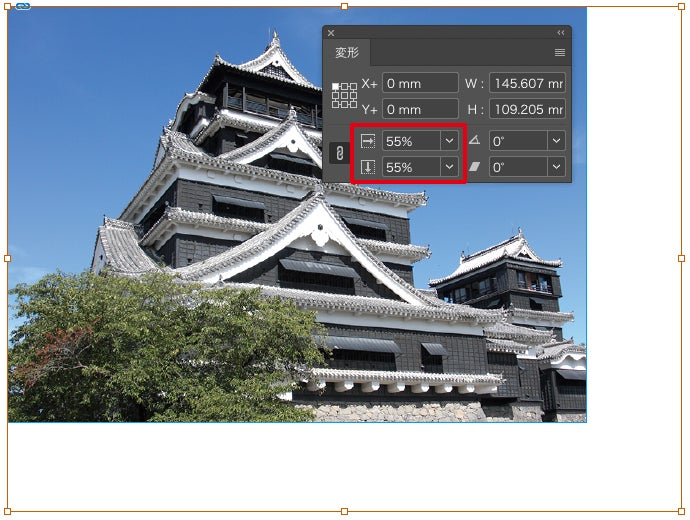Click the bottom-right frame corner handle
This screenshot has width=690, height=520.
pyautogui.click(x=682, y=511)
